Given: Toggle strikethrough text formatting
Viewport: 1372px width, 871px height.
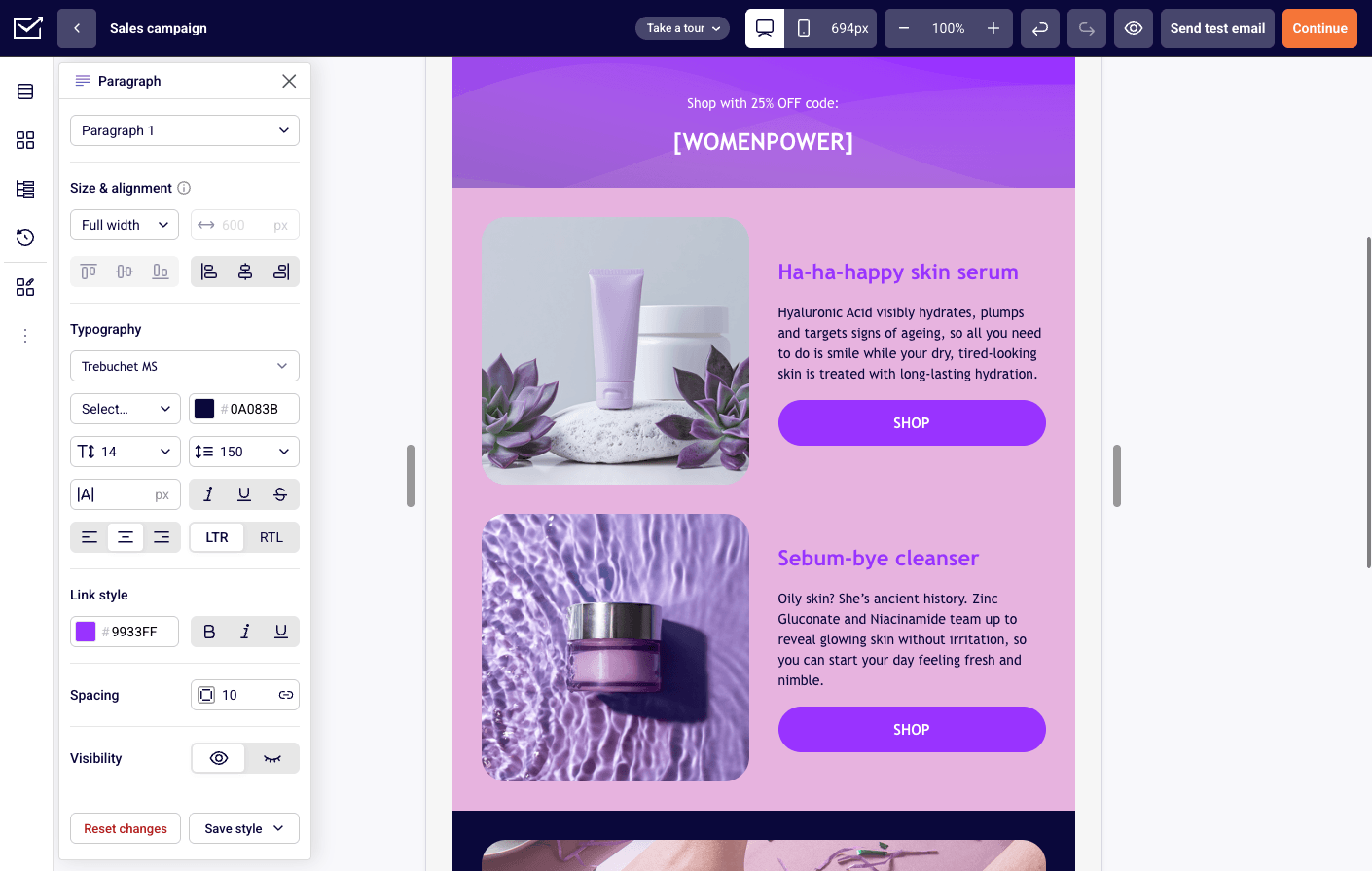Looking at the screenshot, I should [280, 494].
